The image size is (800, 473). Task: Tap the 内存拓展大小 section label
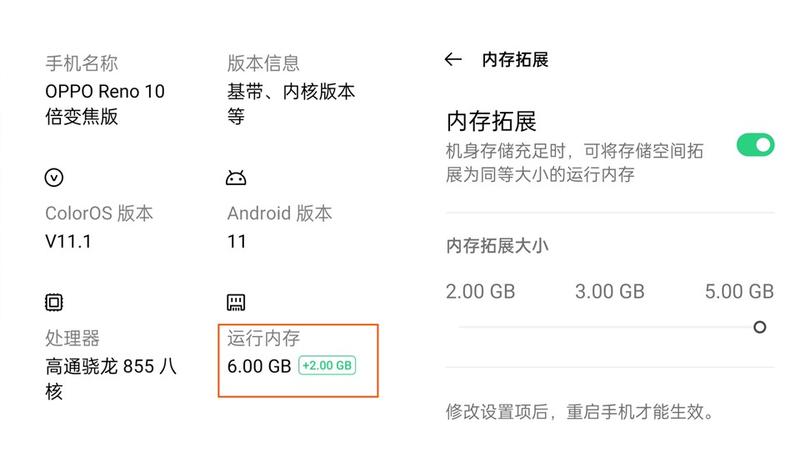point(497,246)
